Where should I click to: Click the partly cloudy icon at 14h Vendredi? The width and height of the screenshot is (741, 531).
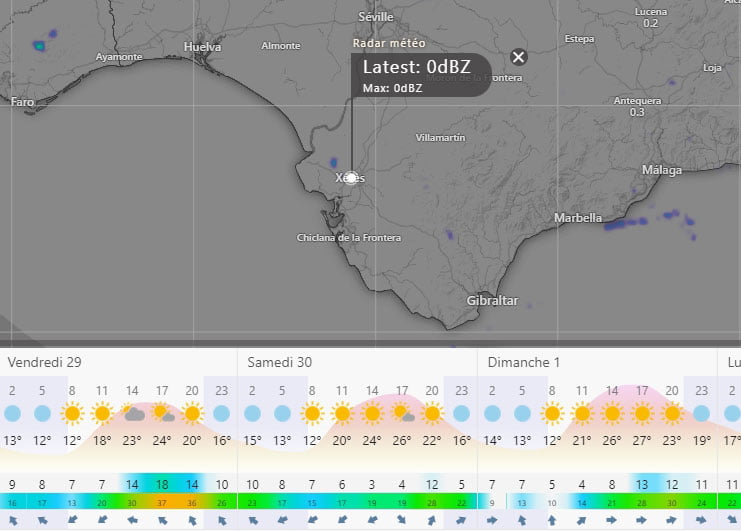[132, 413]
